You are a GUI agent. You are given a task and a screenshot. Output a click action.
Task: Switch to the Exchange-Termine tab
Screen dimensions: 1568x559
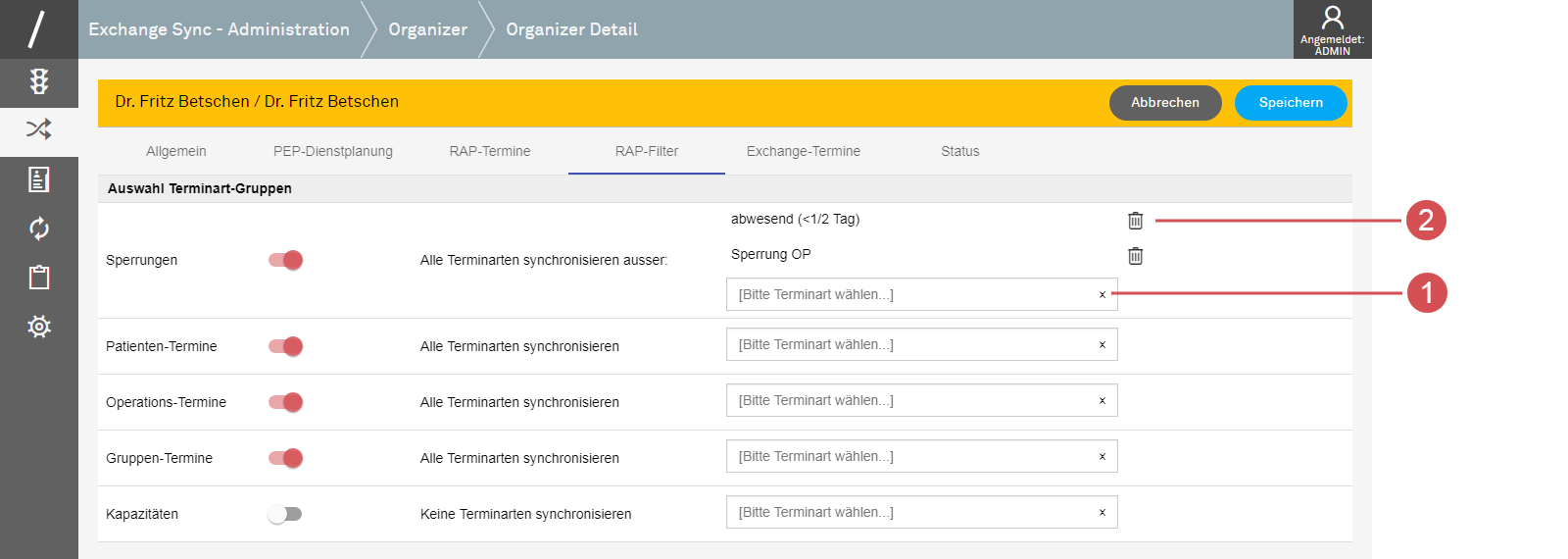804,151
